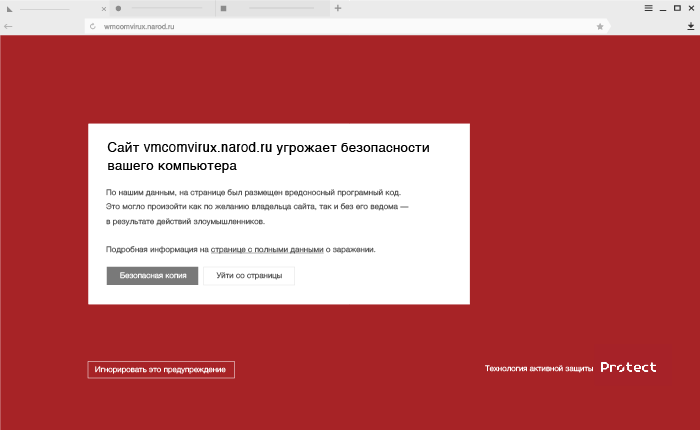
Task: Add a new tab with plus
Action: (x=338, y=8)
